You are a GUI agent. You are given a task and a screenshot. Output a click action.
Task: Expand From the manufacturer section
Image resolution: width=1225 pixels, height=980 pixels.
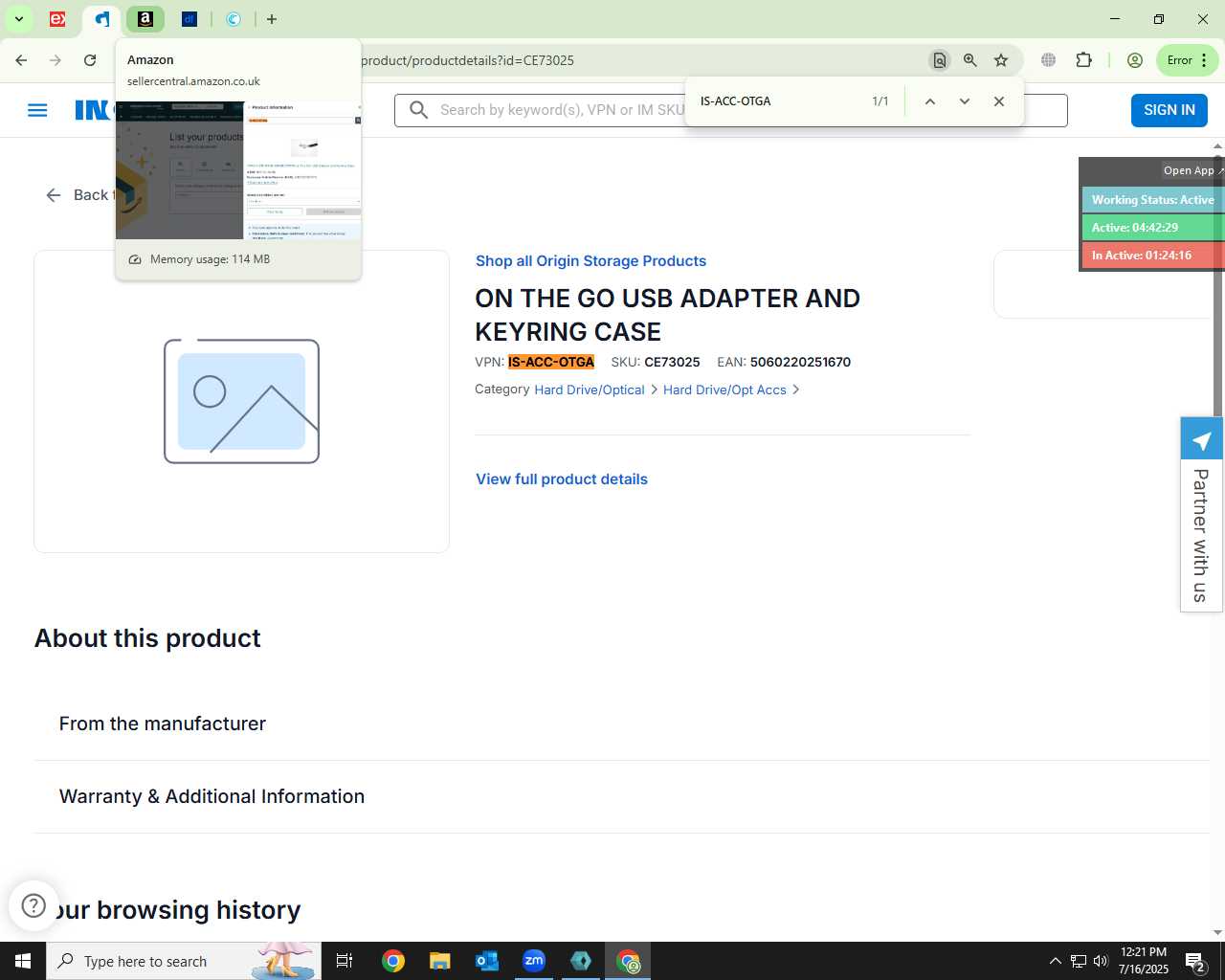[x=622, y=724]
